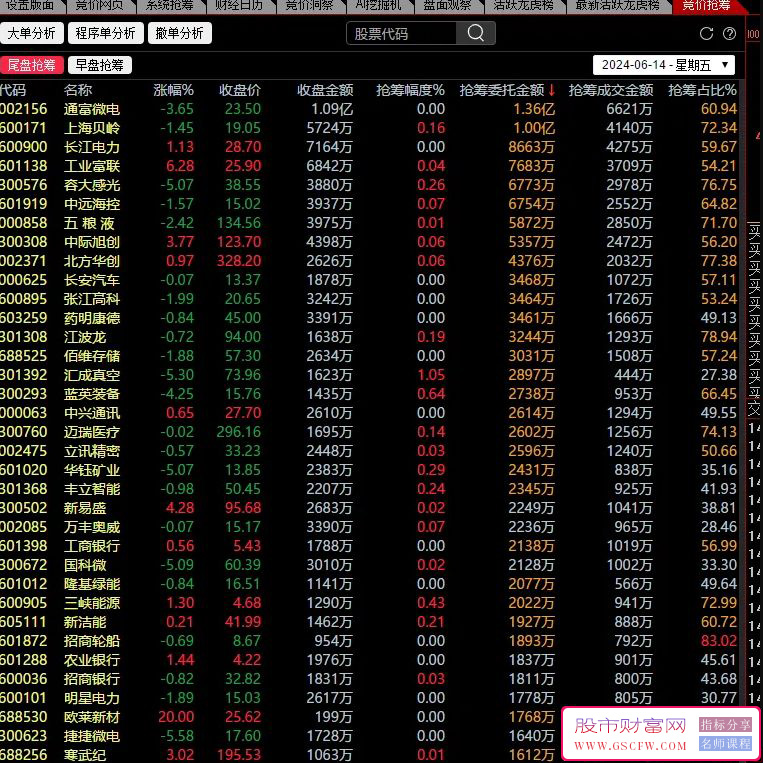Focus the 股票代码 search field
Screen dimensions: 763x763
tap(401, 34)
